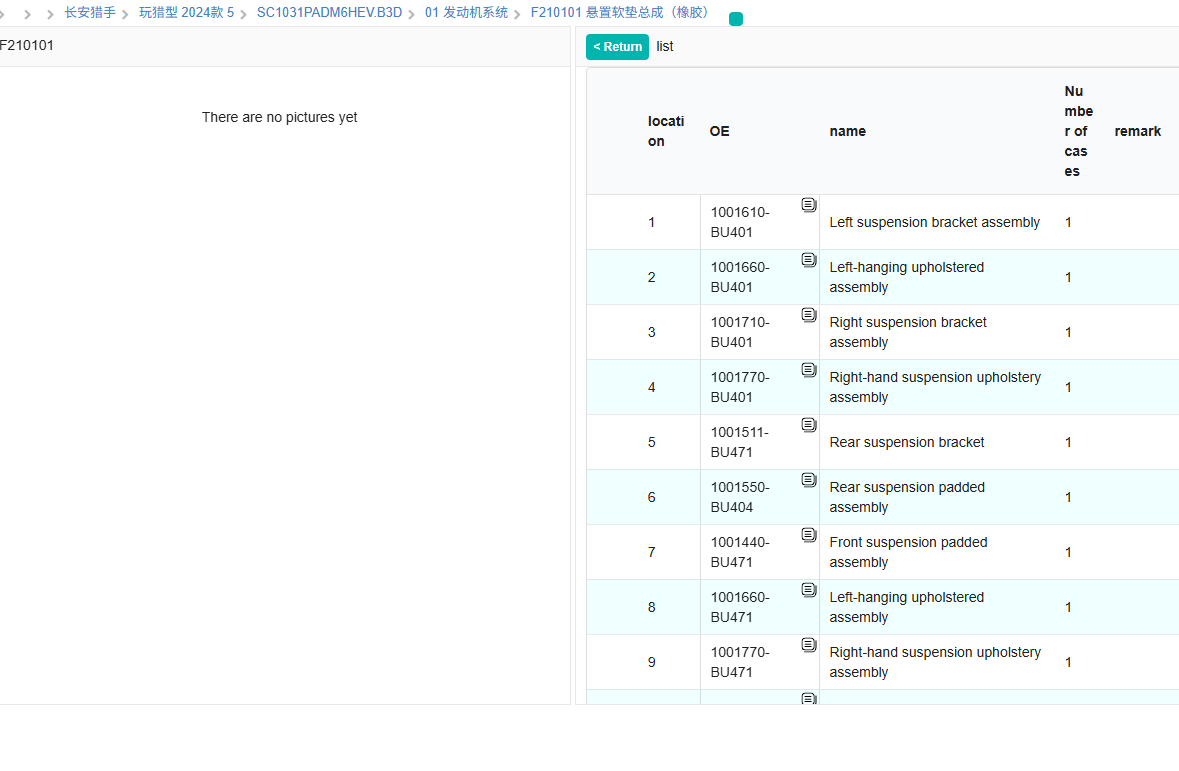1179x771 pixels.
Task: Click copy icon next to 1001770-BU401
Action: [808, 370]
